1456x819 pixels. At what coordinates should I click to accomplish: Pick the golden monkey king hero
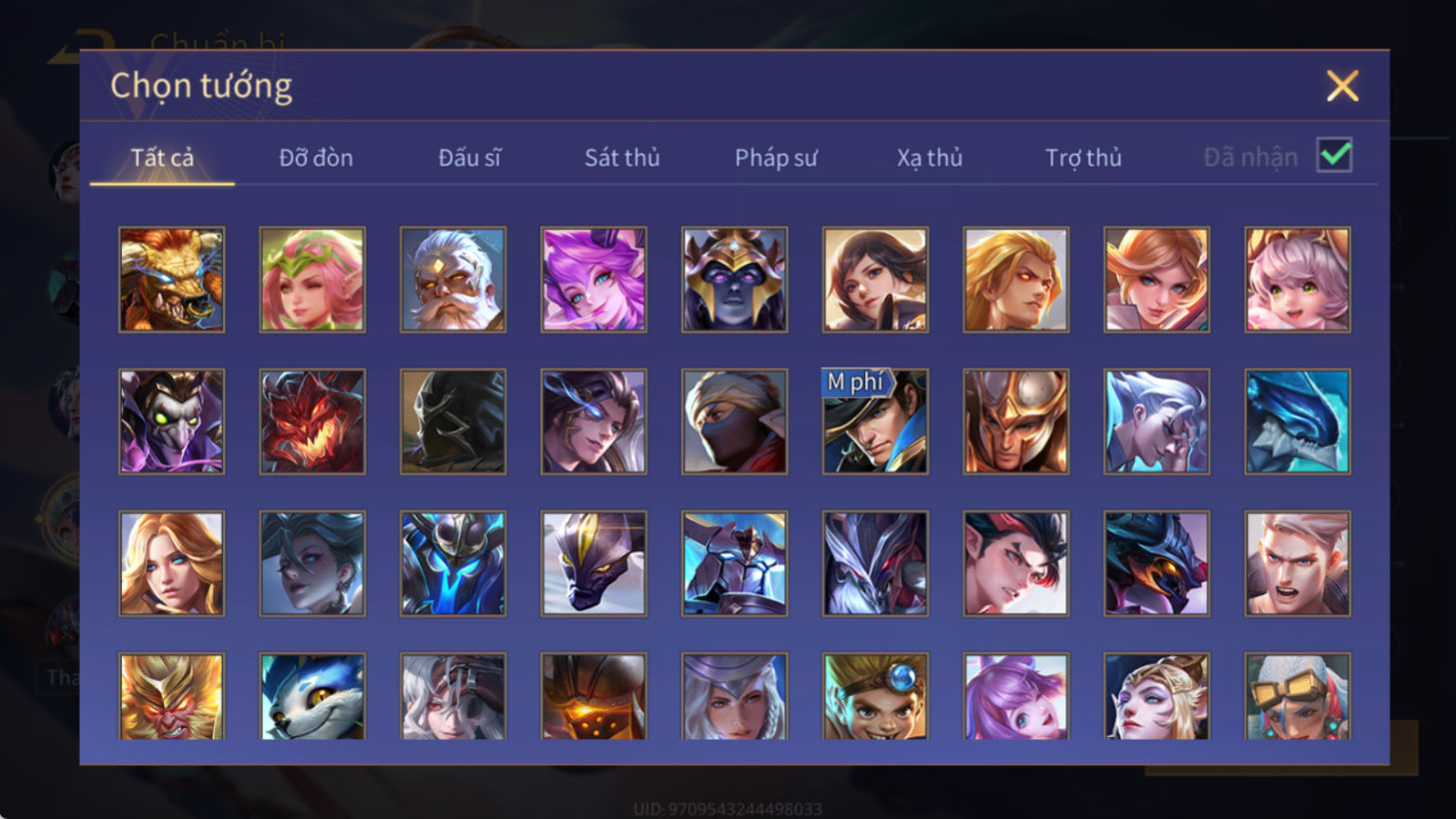(171, 696)
